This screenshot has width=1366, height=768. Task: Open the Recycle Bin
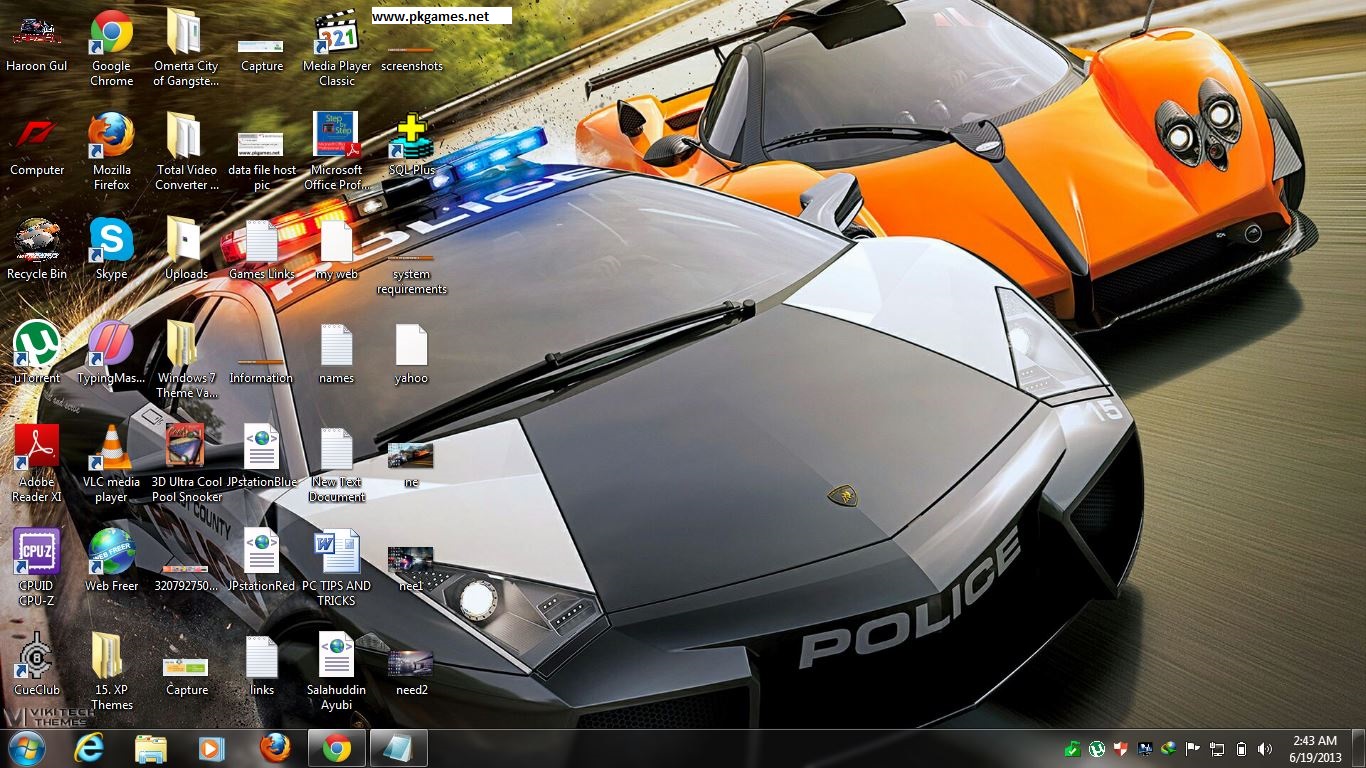37,250
